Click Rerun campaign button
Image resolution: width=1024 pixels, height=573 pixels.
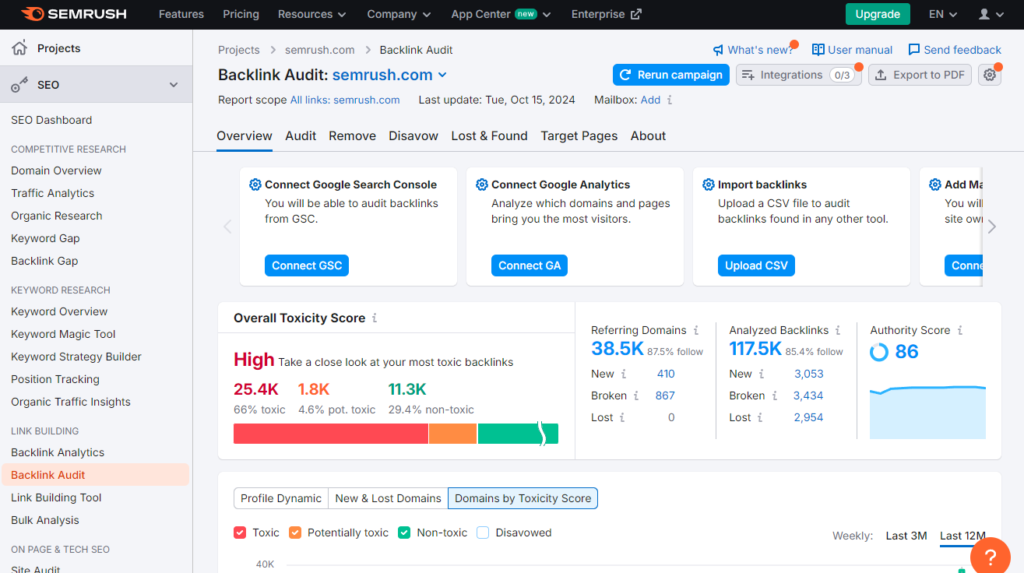[x=671, y=75]
